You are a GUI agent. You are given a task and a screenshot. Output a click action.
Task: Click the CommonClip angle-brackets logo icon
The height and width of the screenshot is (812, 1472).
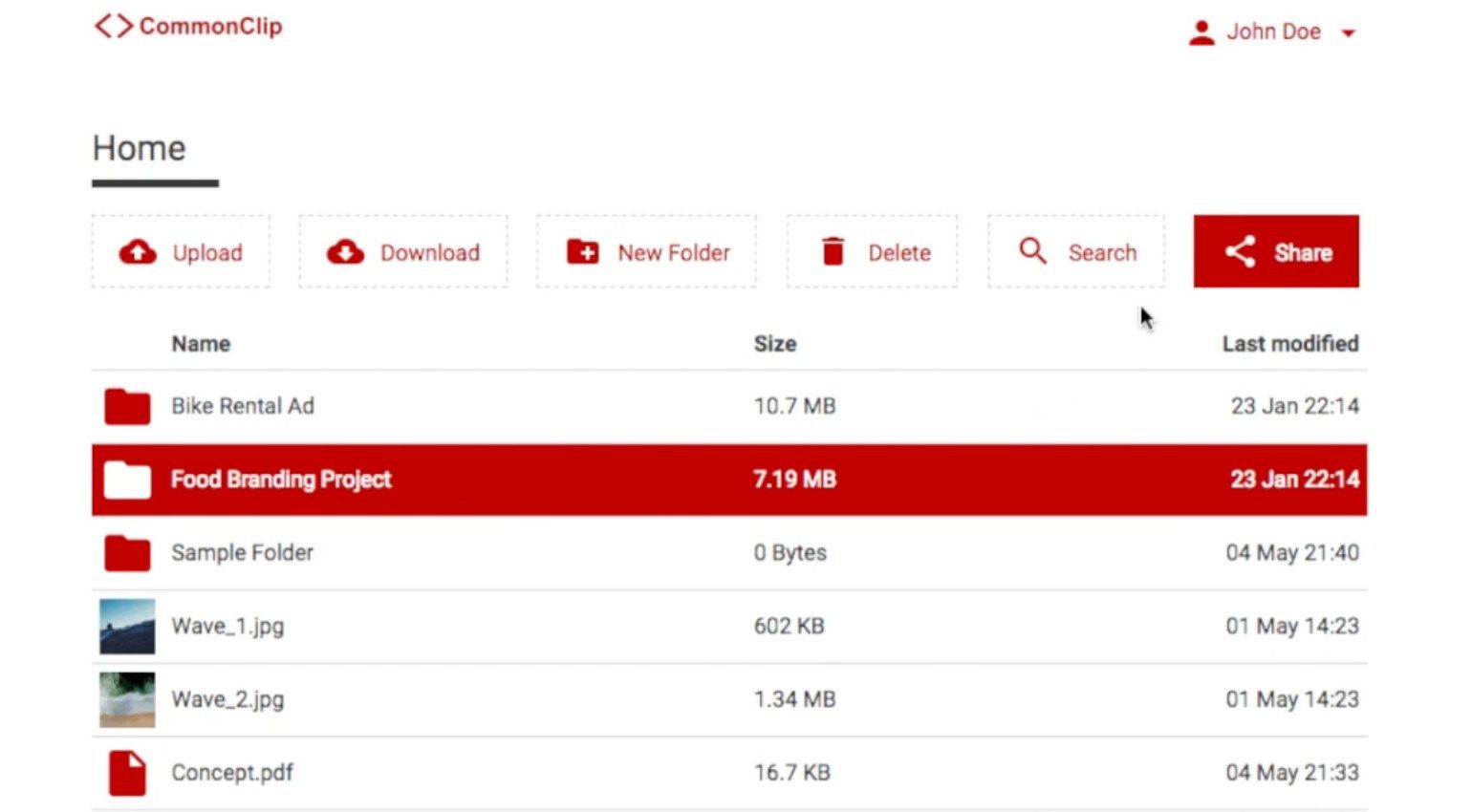pyautogui.click(x=114, y=26)
